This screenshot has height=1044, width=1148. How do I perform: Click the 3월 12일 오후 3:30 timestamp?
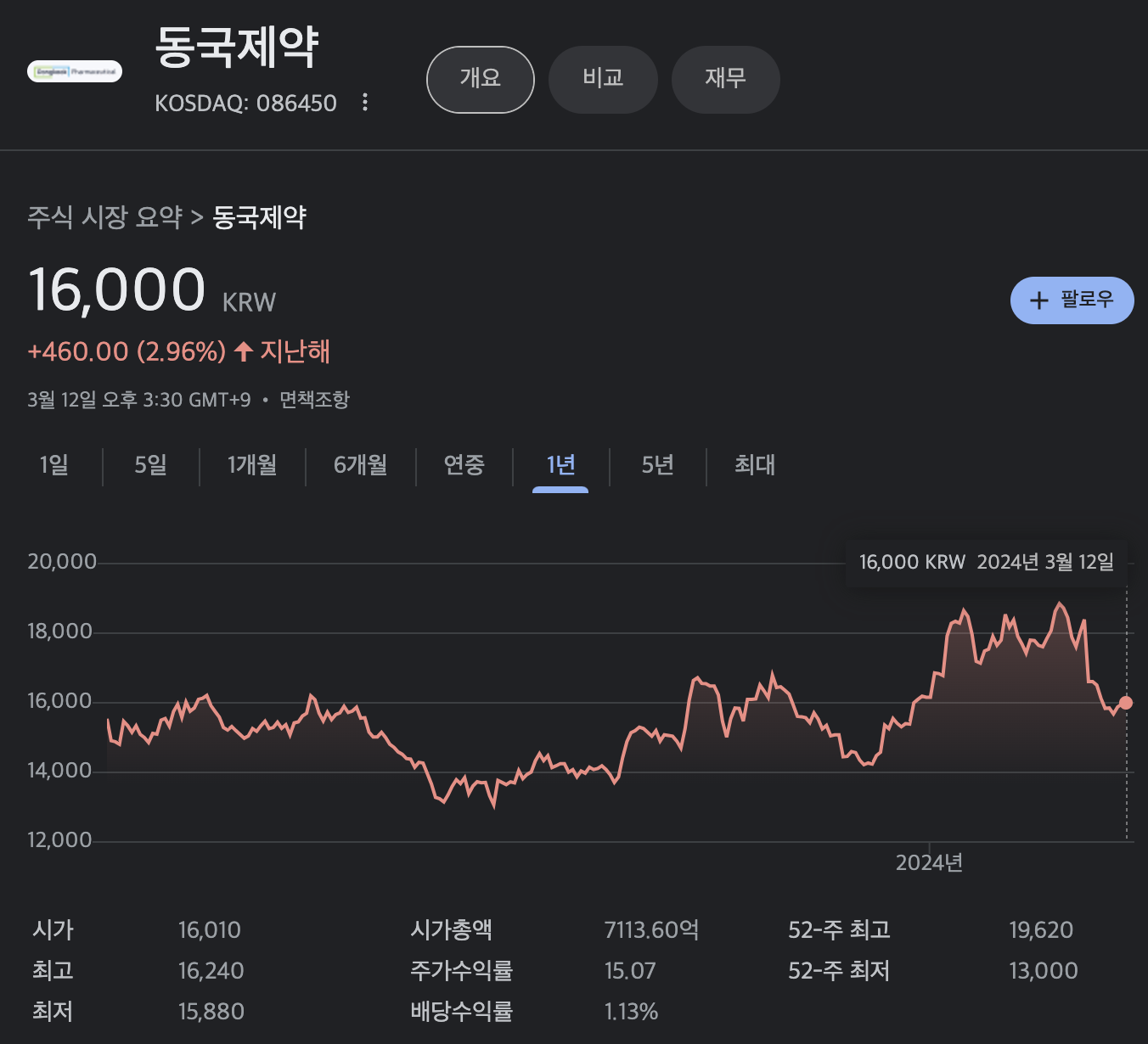(x=139, y=400)
